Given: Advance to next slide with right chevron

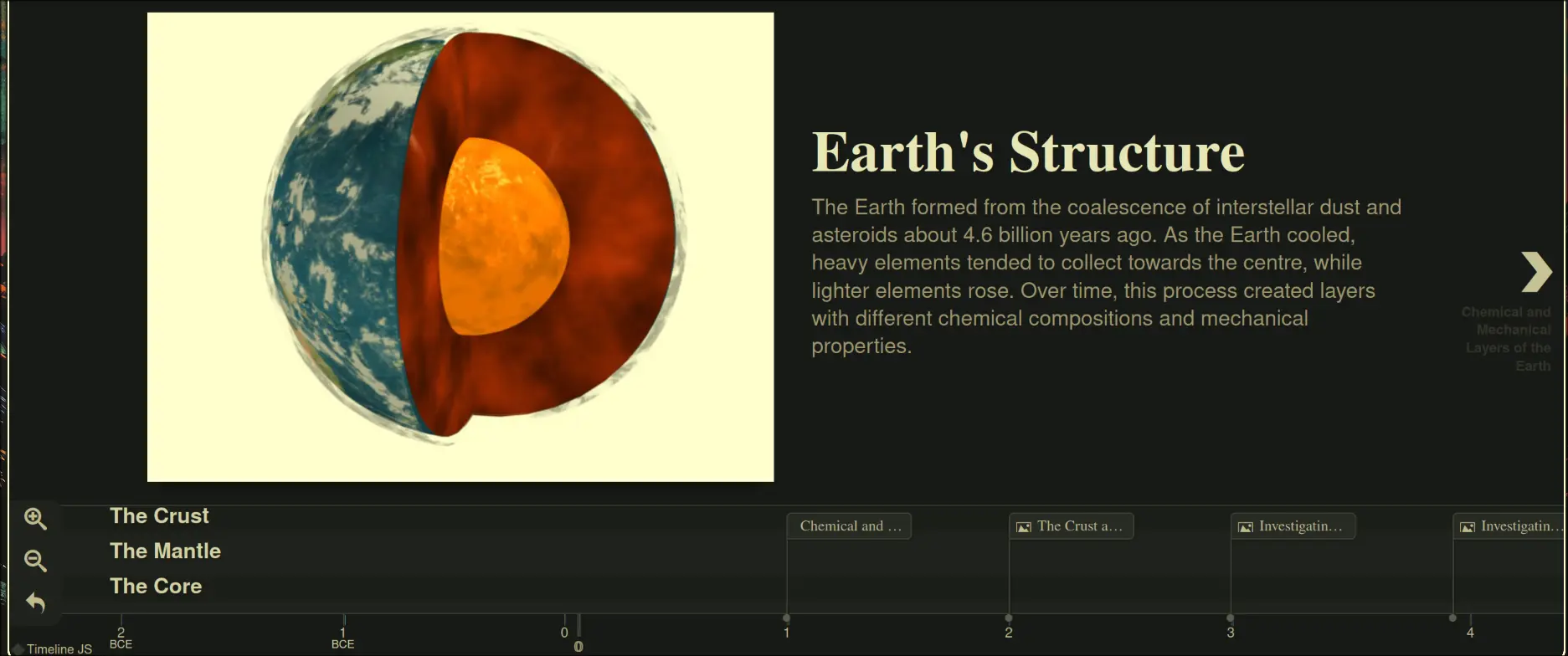Looking at the screenshot, I should click(x=1536, y=272).
